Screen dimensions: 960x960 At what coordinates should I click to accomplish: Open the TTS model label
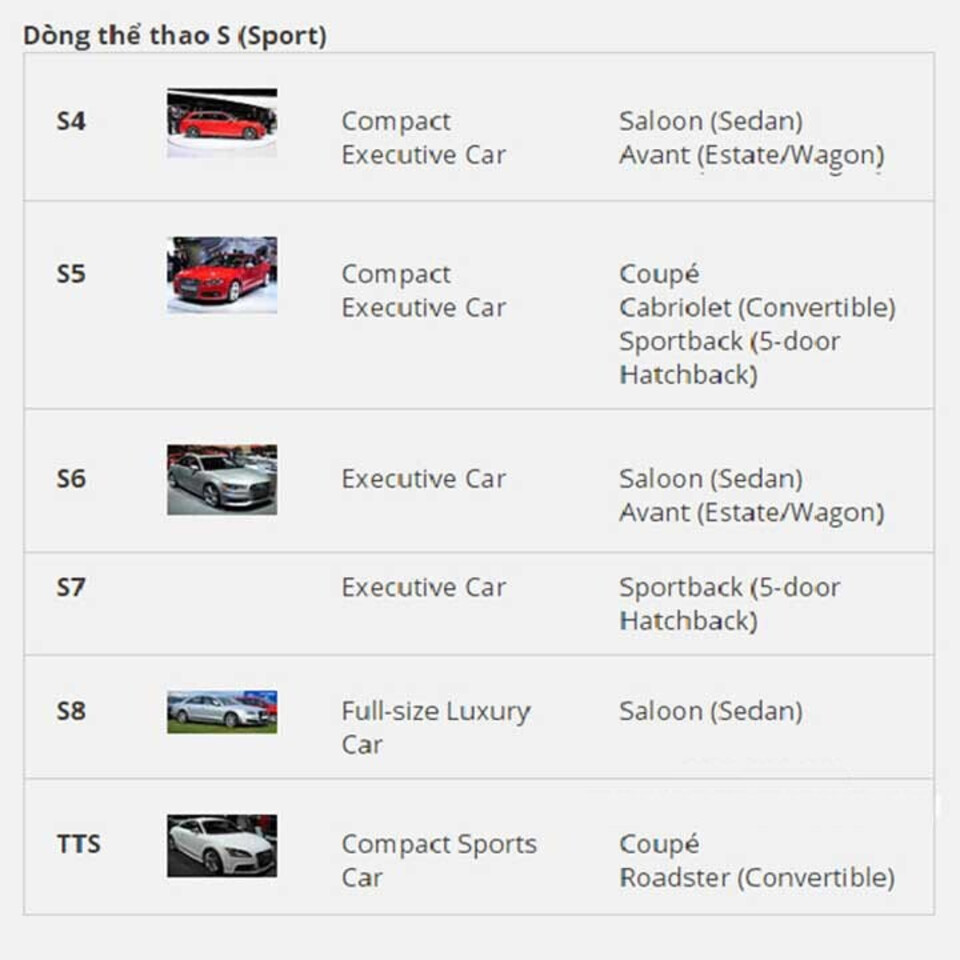coord(78,844)
